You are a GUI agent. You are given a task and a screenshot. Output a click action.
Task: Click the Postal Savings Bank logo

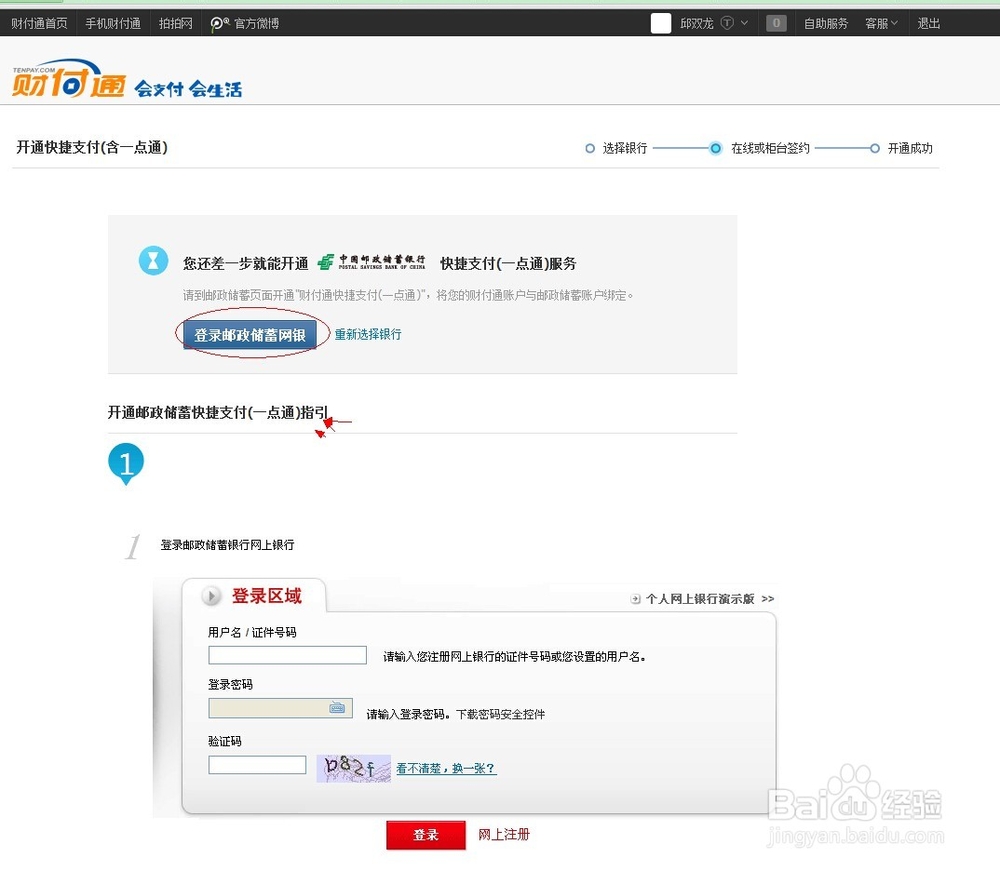click(372, 261)
